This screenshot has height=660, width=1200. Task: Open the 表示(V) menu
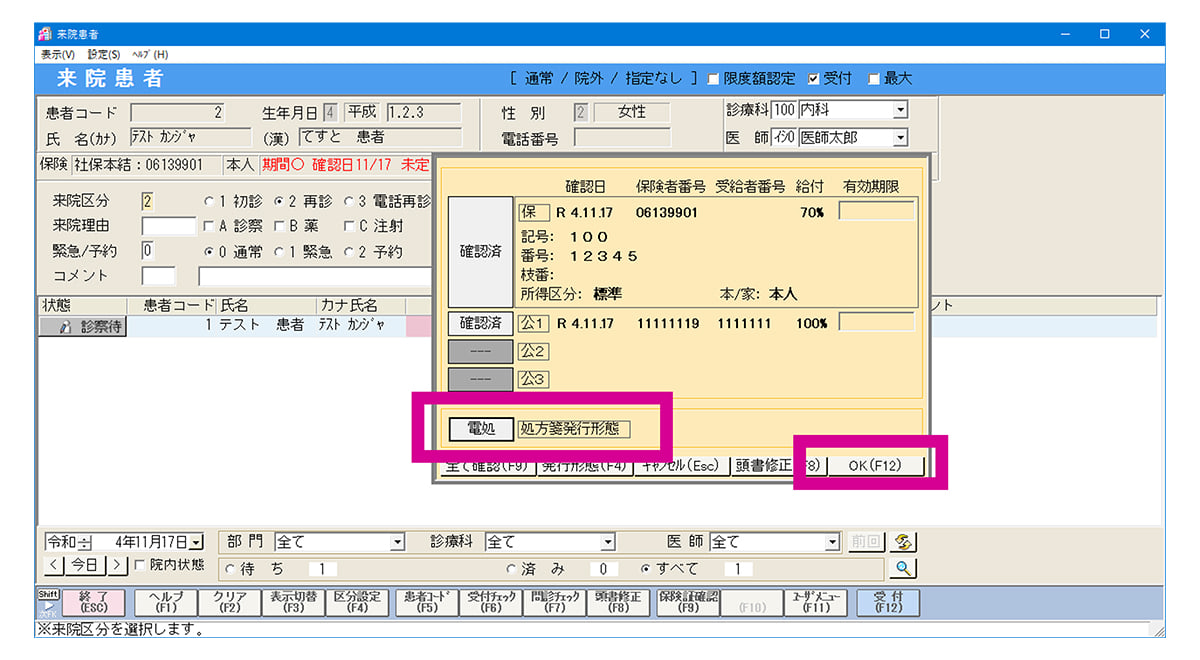58,55
